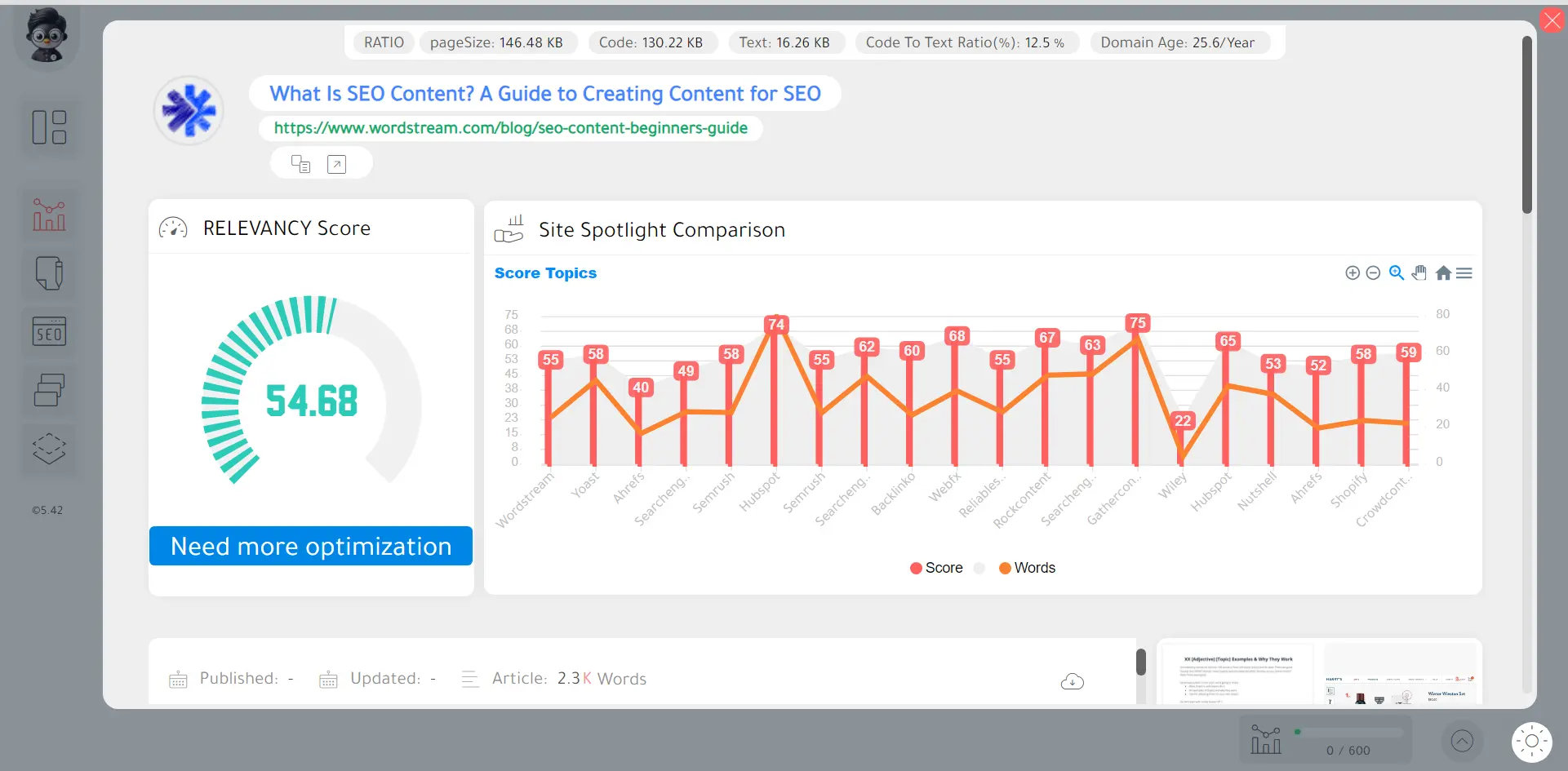Click the Published calendar icon
The width and height of the screenshot is (1568, 771).
click(177, 680)
